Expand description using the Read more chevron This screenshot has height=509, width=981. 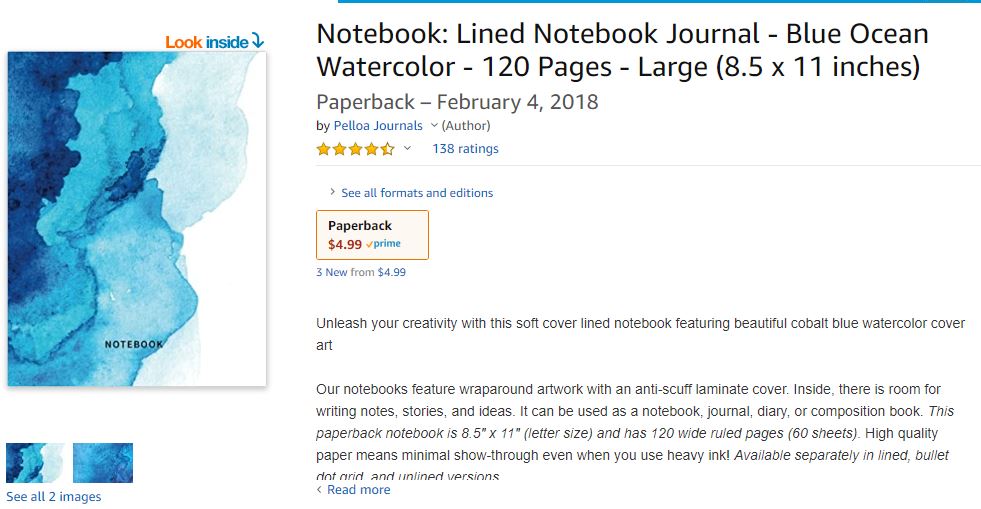tap(319, 490)
